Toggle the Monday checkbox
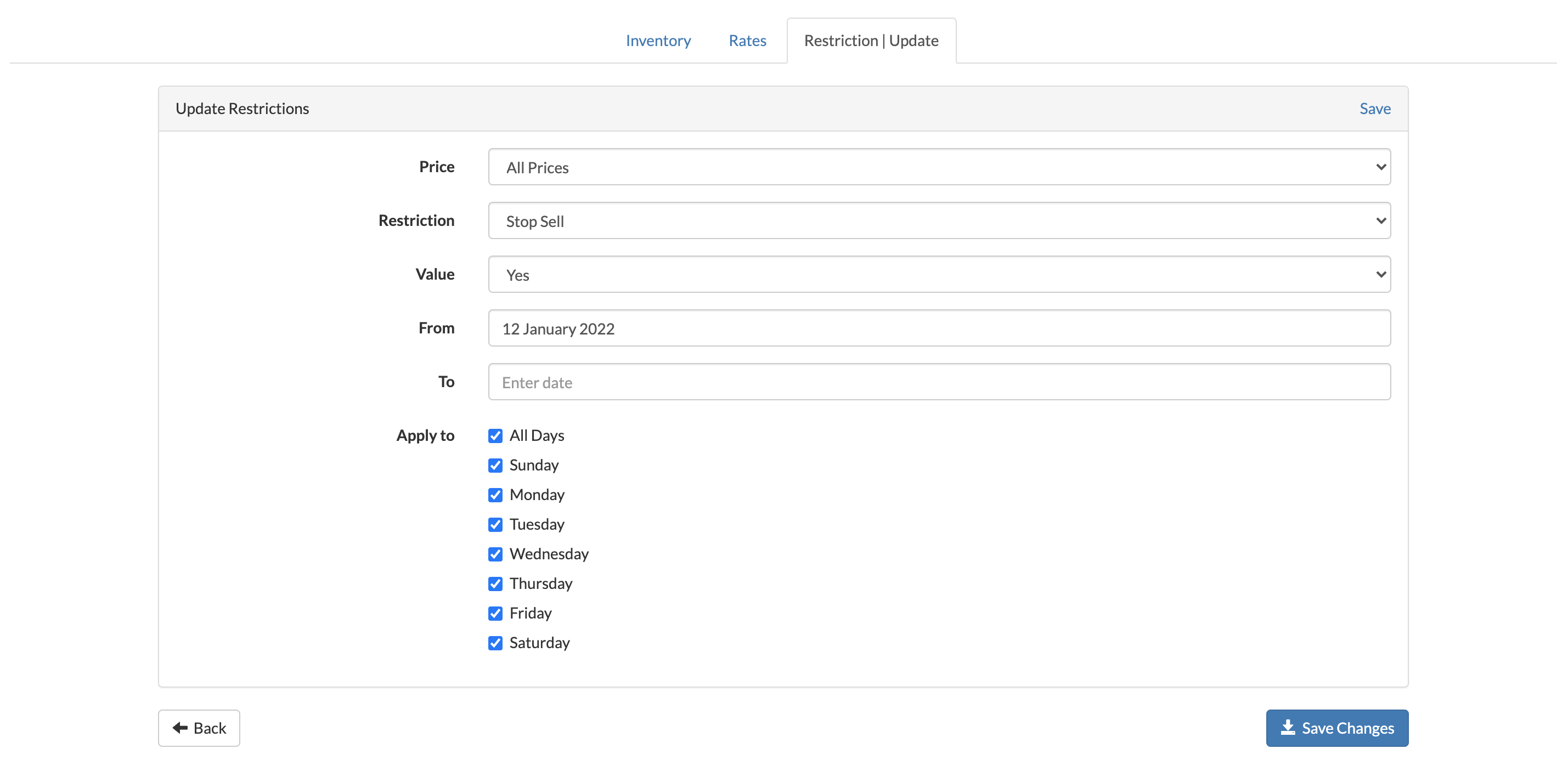Viewport: 1568px width, 760px height. coord(495,495)
